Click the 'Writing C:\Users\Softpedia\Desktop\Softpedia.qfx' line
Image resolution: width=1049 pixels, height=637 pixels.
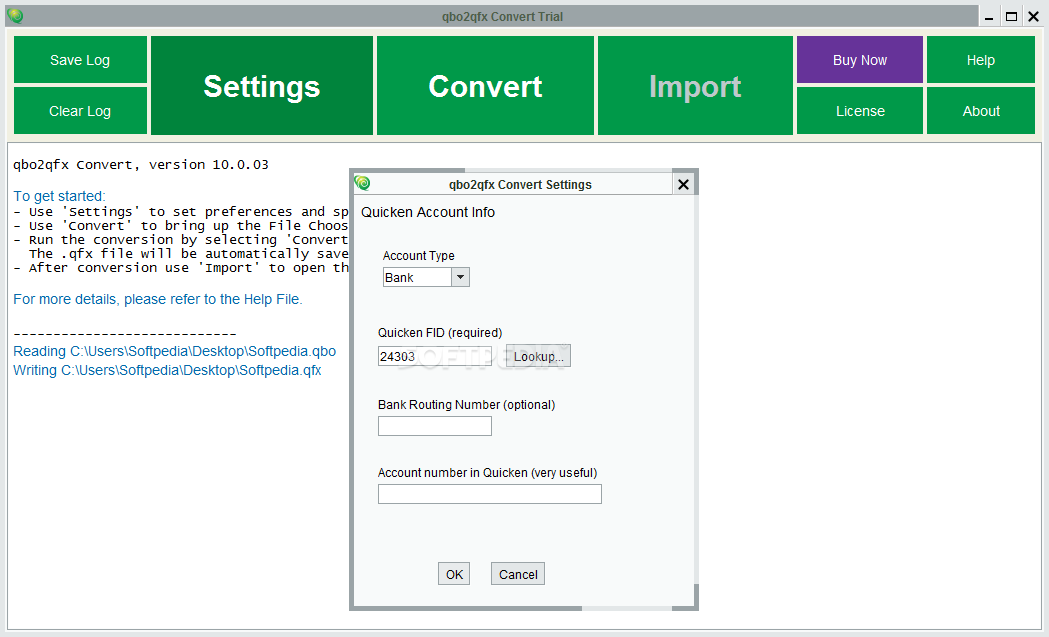pyautogui.click(x=167, y=370)
